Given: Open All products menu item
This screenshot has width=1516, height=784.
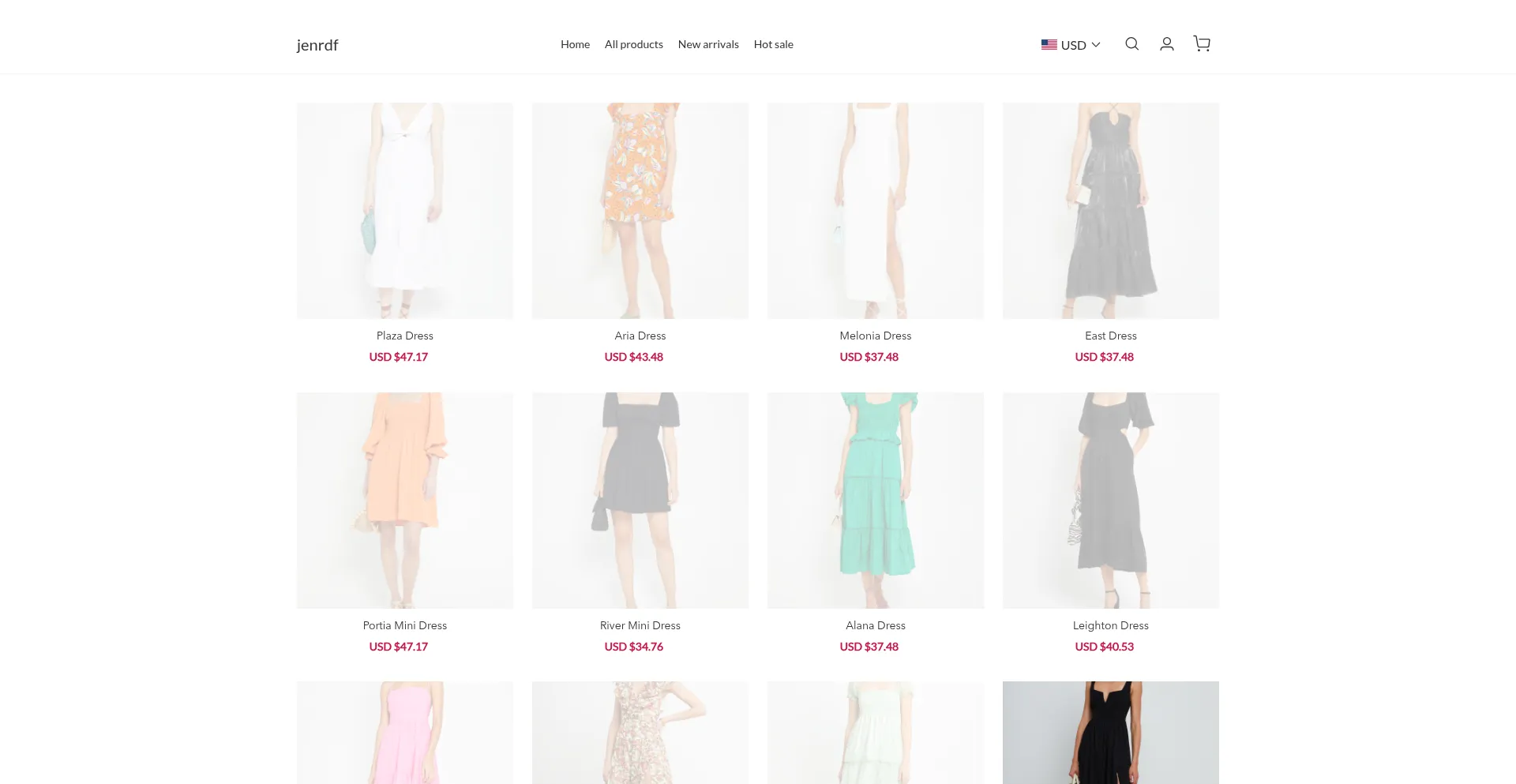Looking at the screenshot, I should coord(633,44).
